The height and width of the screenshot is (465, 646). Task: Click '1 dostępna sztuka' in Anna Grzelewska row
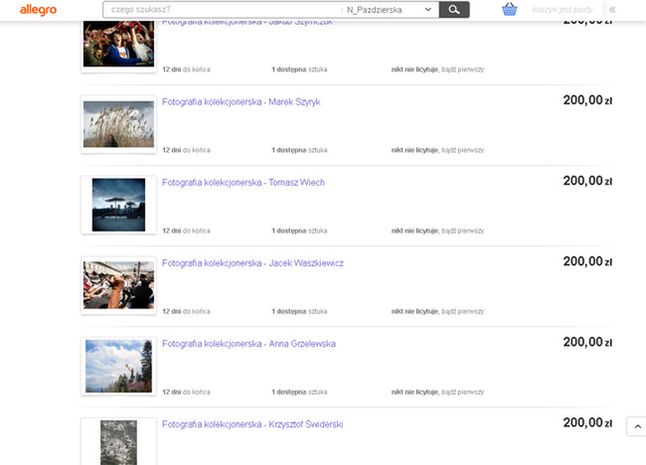[300, 392]
